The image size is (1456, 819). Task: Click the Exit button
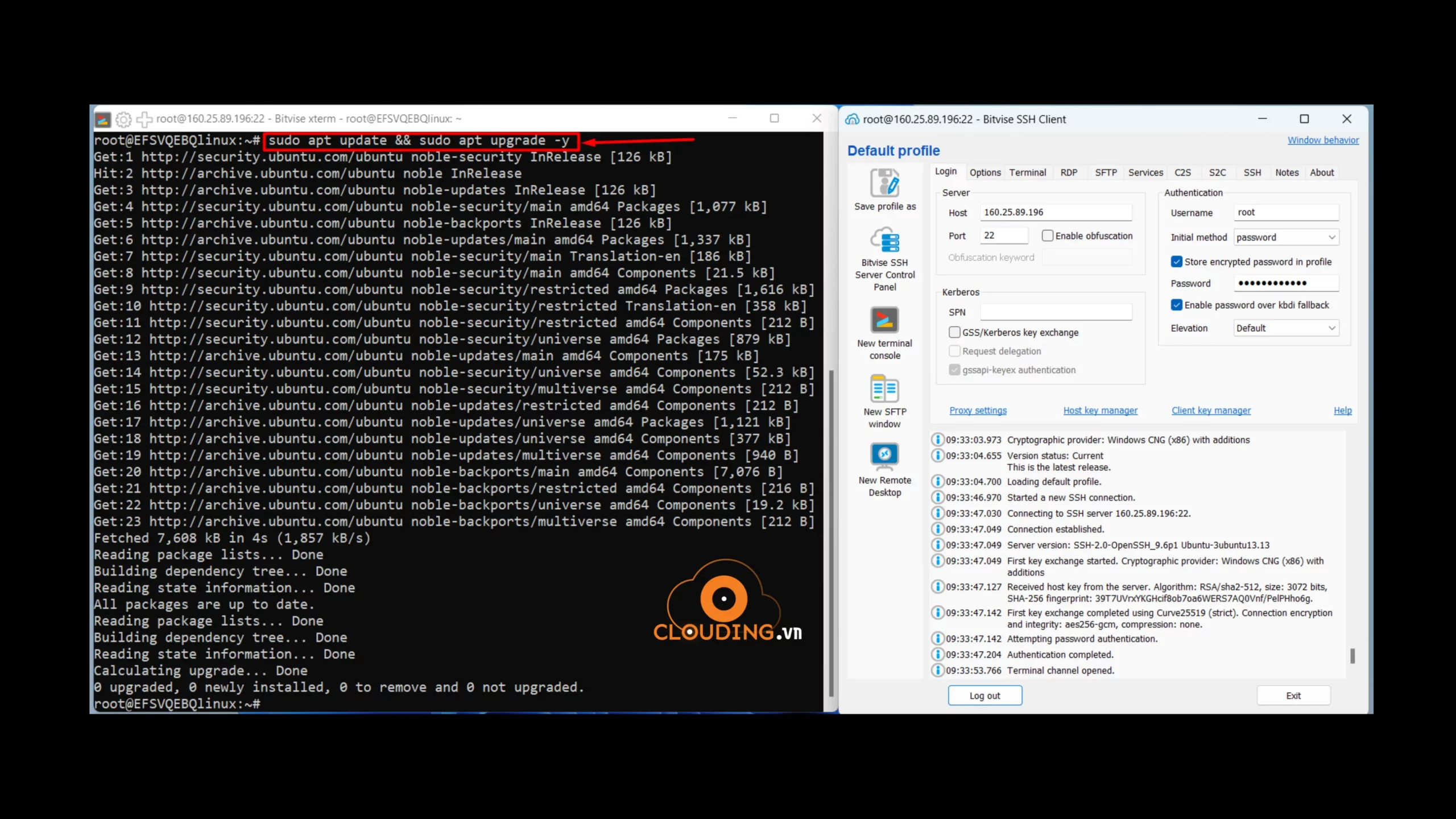[x=1293, y=696]
